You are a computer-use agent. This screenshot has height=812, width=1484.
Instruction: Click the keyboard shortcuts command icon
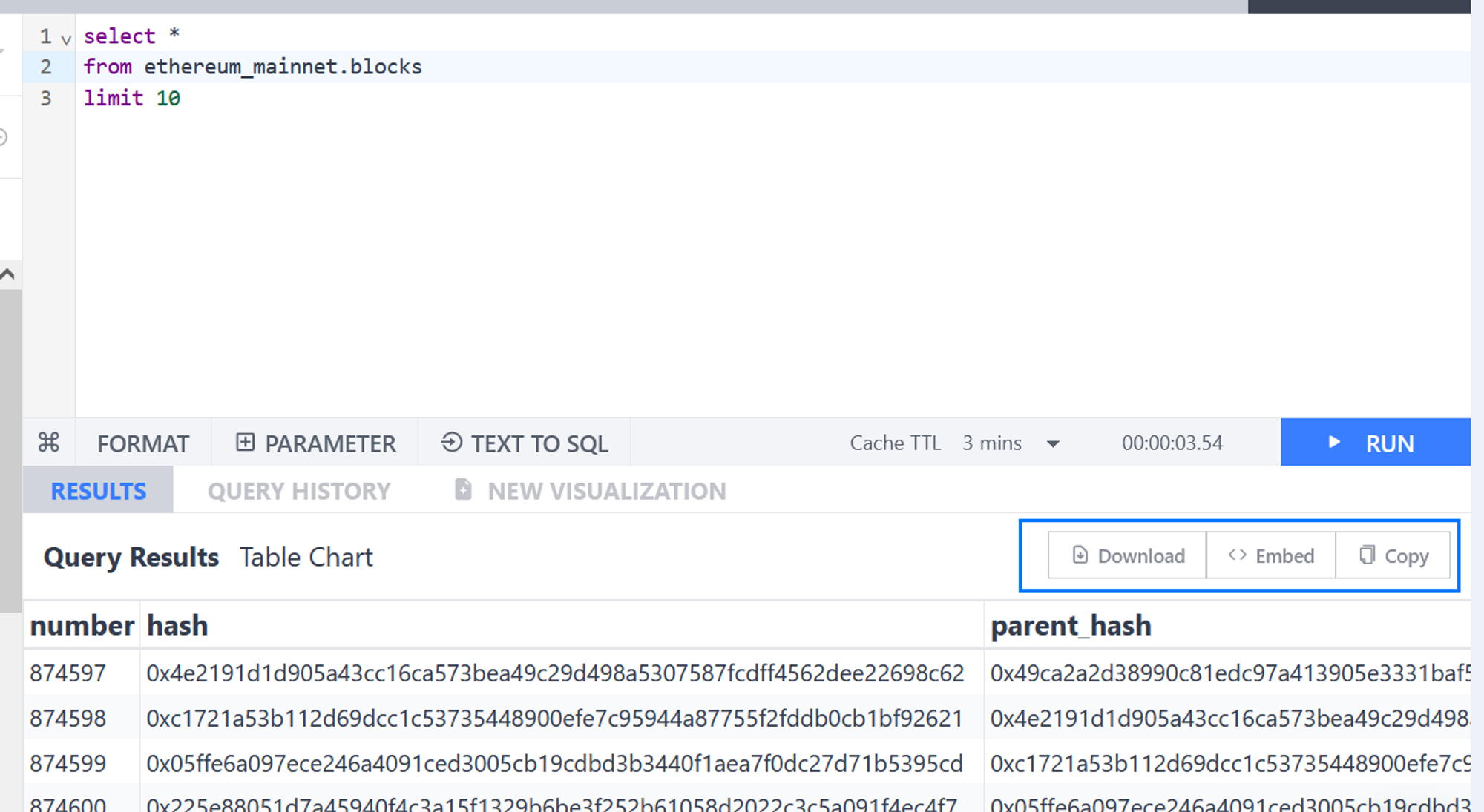[49, 443]
